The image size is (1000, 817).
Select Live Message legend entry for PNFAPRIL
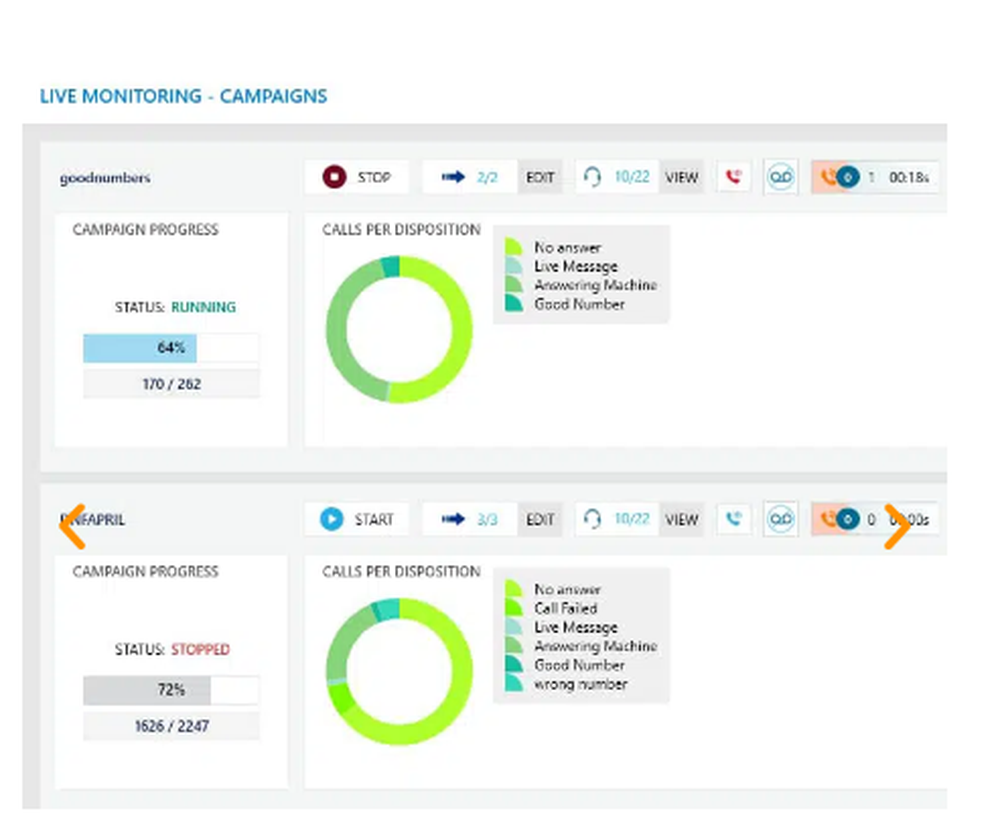[x=576, y=628]
